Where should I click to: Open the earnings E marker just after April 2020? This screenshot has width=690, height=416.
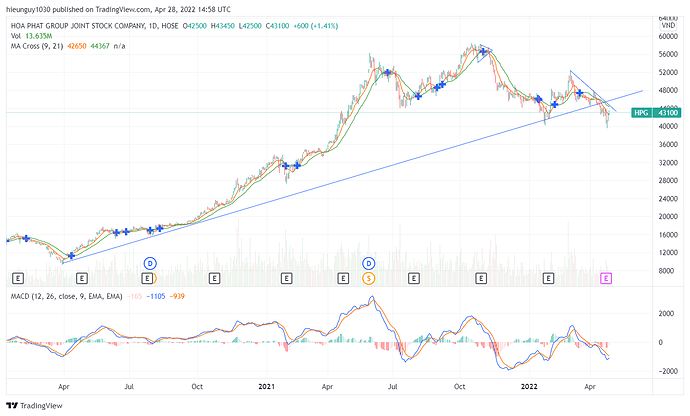click(x=82, y=278)
